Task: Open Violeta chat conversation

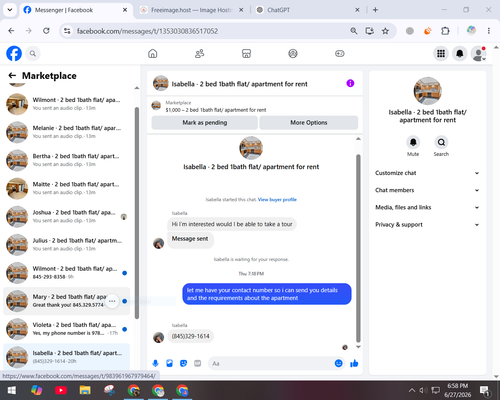Action: (x=67, y=329)
